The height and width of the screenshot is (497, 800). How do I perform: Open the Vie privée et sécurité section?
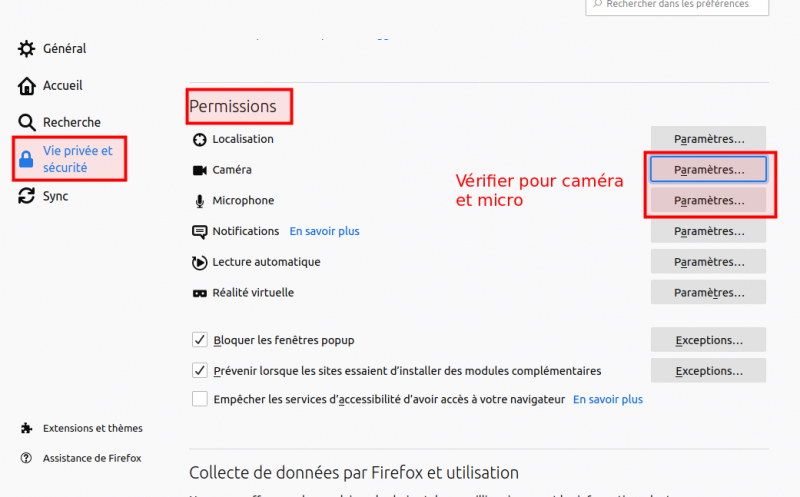tap(77, 159)
